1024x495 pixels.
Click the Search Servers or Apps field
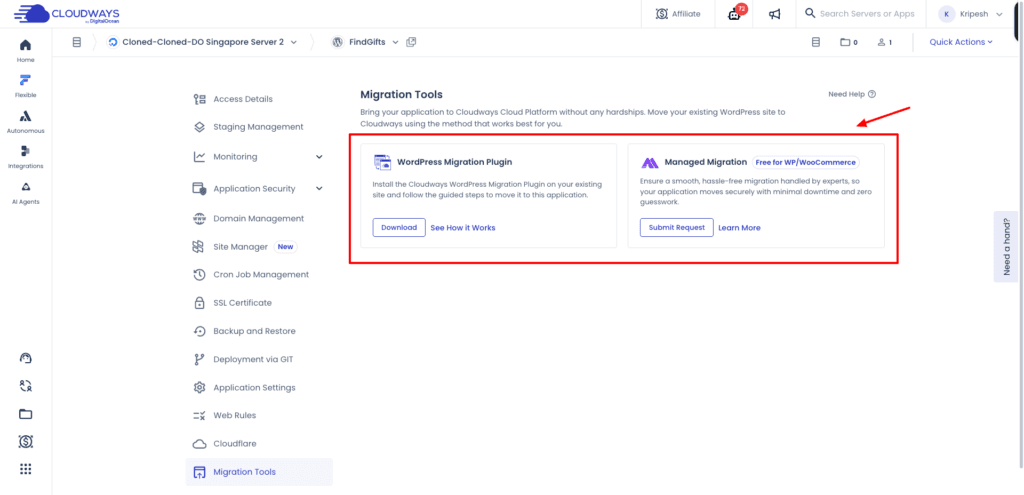point(861,14)
